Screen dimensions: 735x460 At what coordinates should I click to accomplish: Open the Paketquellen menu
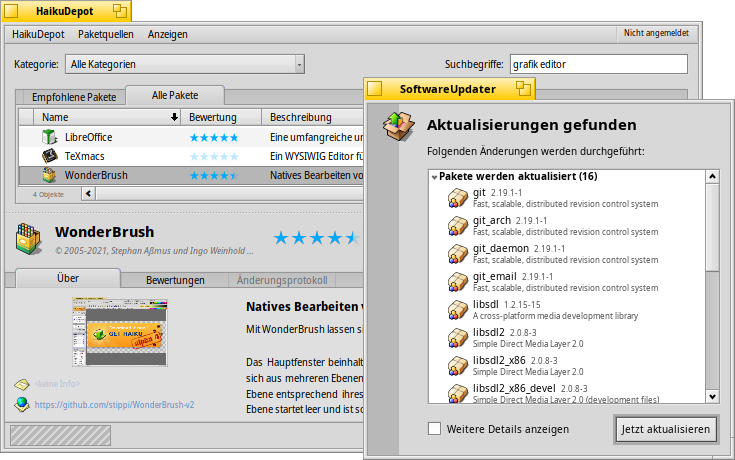coord(105,34)
